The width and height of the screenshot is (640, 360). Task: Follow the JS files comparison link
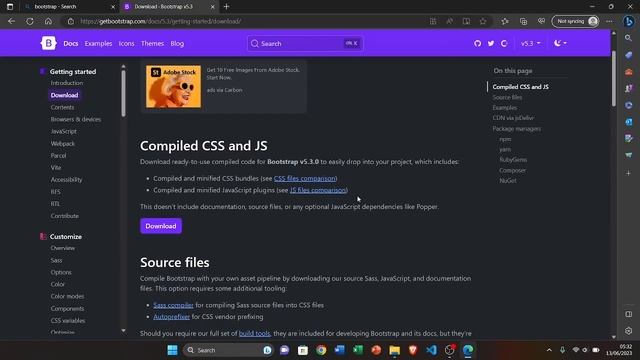click(318, 190)
